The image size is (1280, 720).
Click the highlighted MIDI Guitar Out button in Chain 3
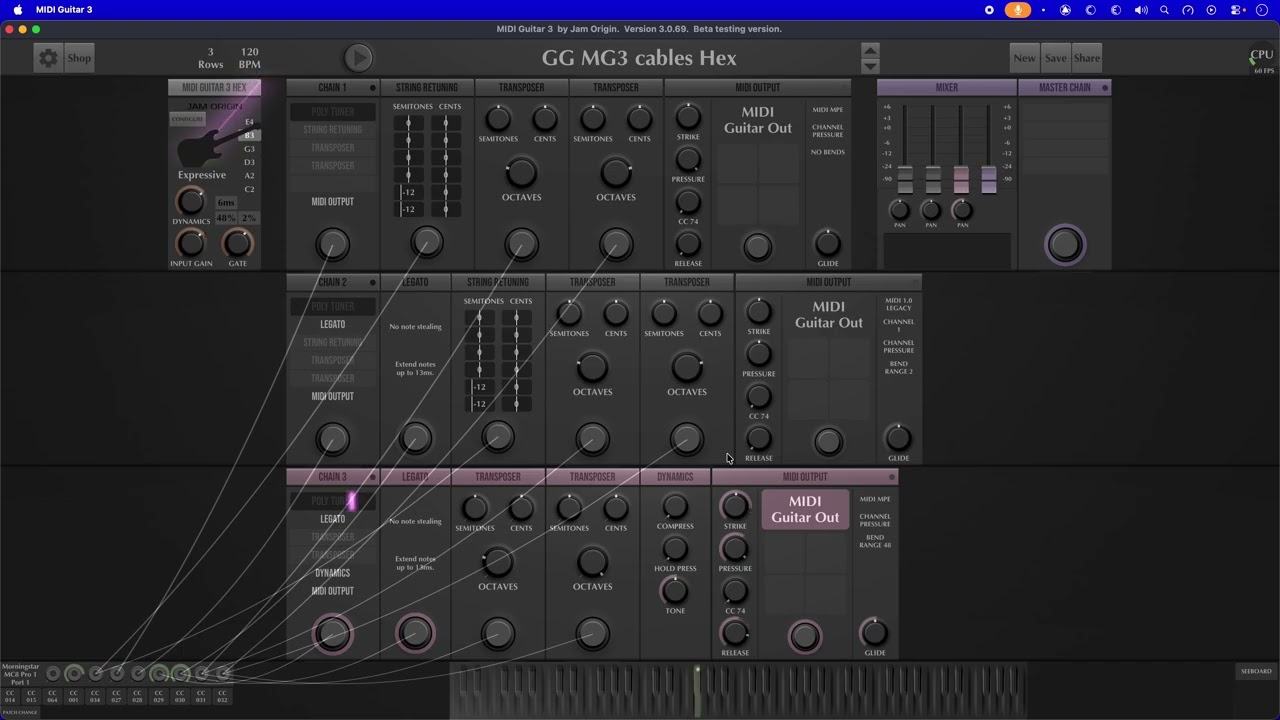pyautogui.click(x=805, y=509)
